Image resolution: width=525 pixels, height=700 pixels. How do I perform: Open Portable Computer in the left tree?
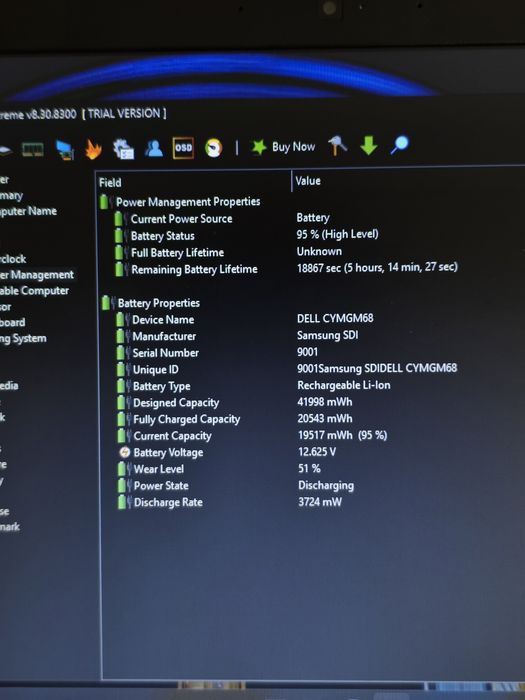(x=34, y=291)
